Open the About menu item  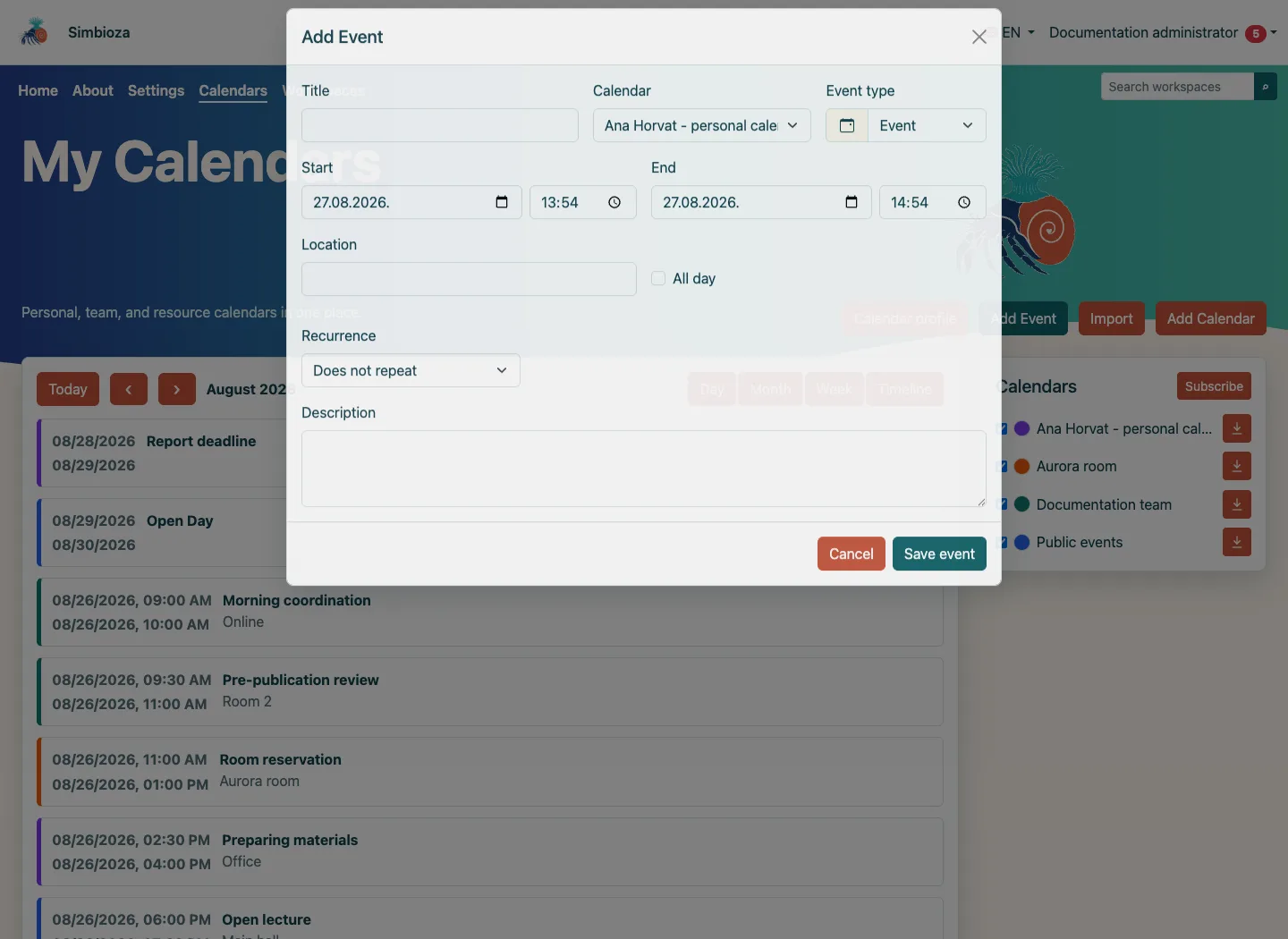pos(93,90)
